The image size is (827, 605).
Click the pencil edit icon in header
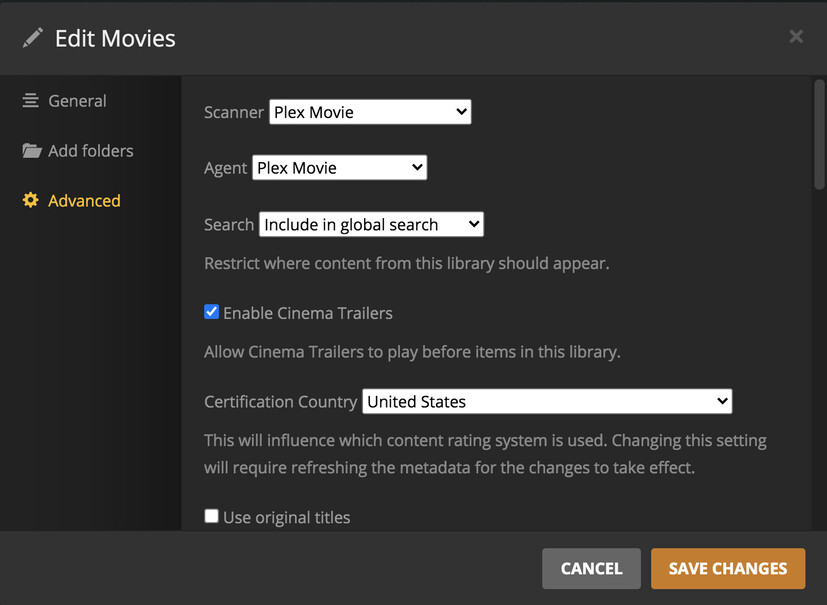click(x=33, y=38)
